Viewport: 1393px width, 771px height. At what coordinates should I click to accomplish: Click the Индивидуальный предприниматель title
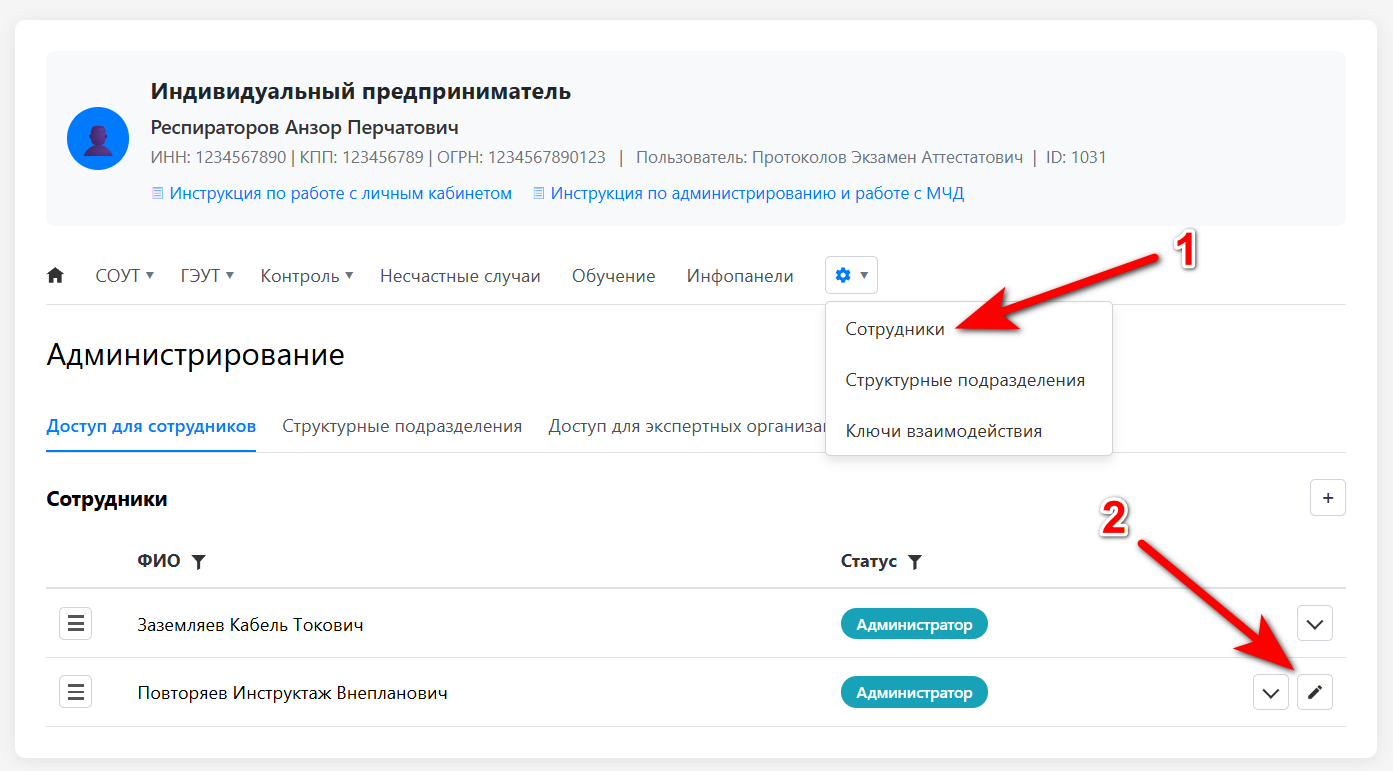coord(361,91)
